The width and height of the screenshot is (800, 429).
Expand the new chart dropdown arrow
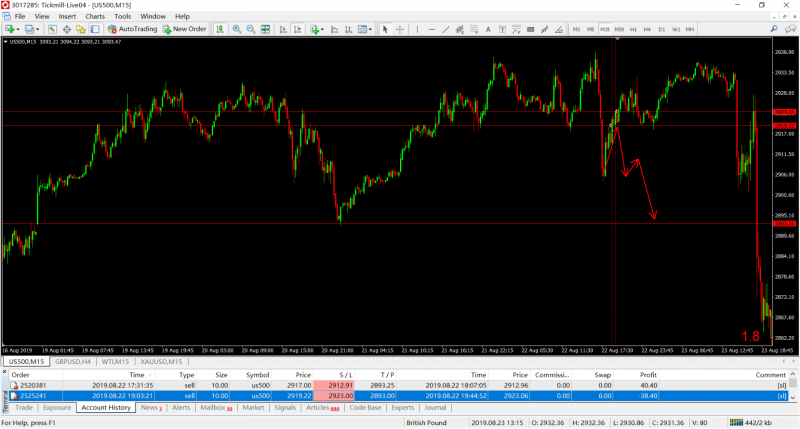tap(18, 30)
